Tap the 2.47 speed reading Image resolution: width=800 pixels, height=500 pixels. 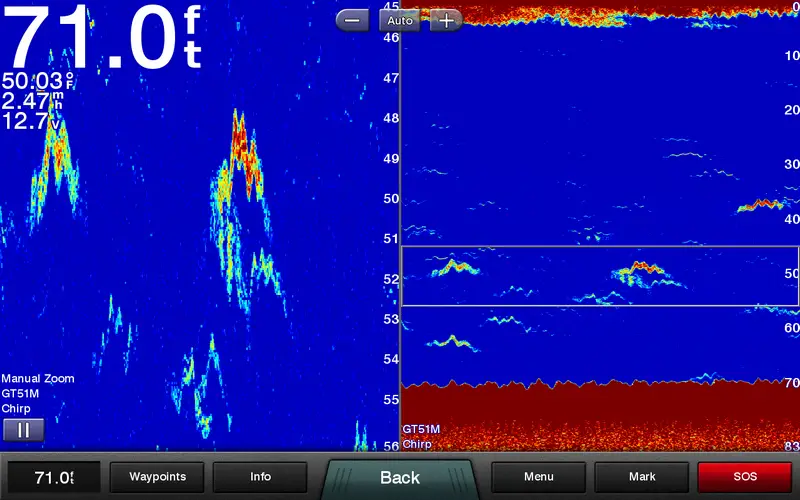[32, 101]
